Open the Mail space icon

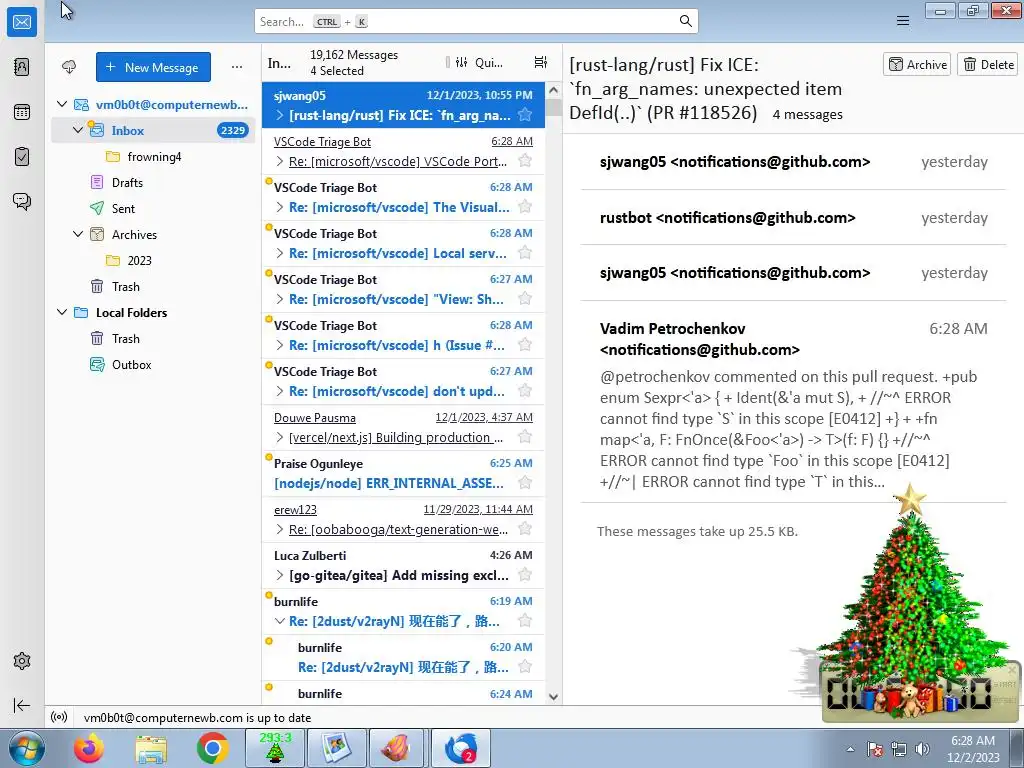click(x=22, y=22)
